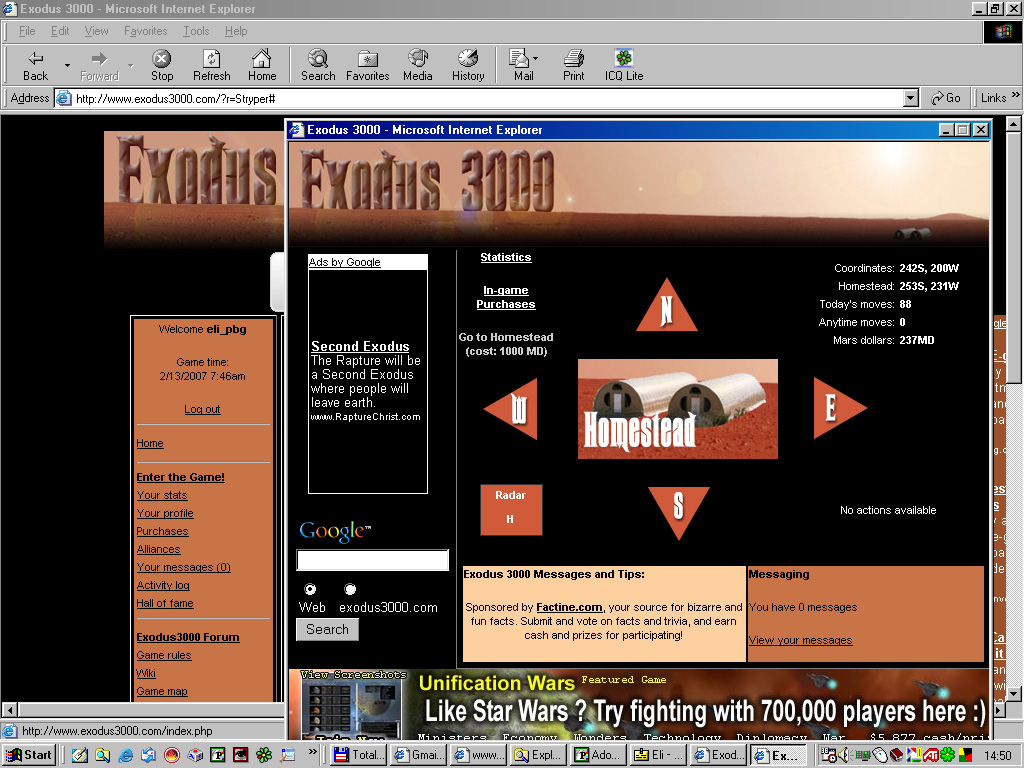Stop the page loading
This screenshot has width=1024, height=768.
coord(162,65)
